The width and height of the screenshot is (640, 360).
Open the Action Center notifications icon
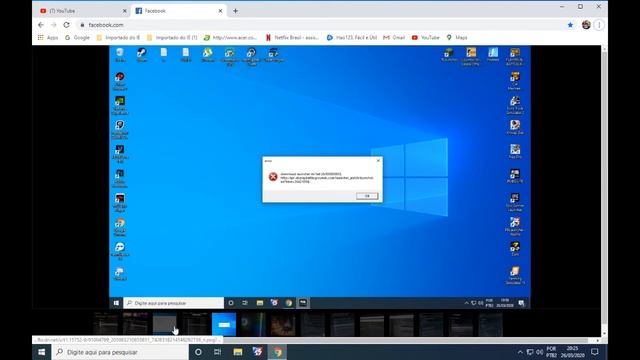pos(595,352)
